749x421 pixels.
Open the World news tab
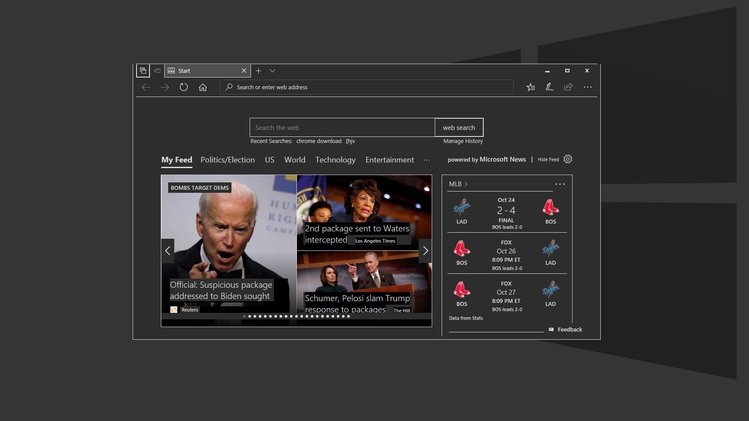(295, 160)
